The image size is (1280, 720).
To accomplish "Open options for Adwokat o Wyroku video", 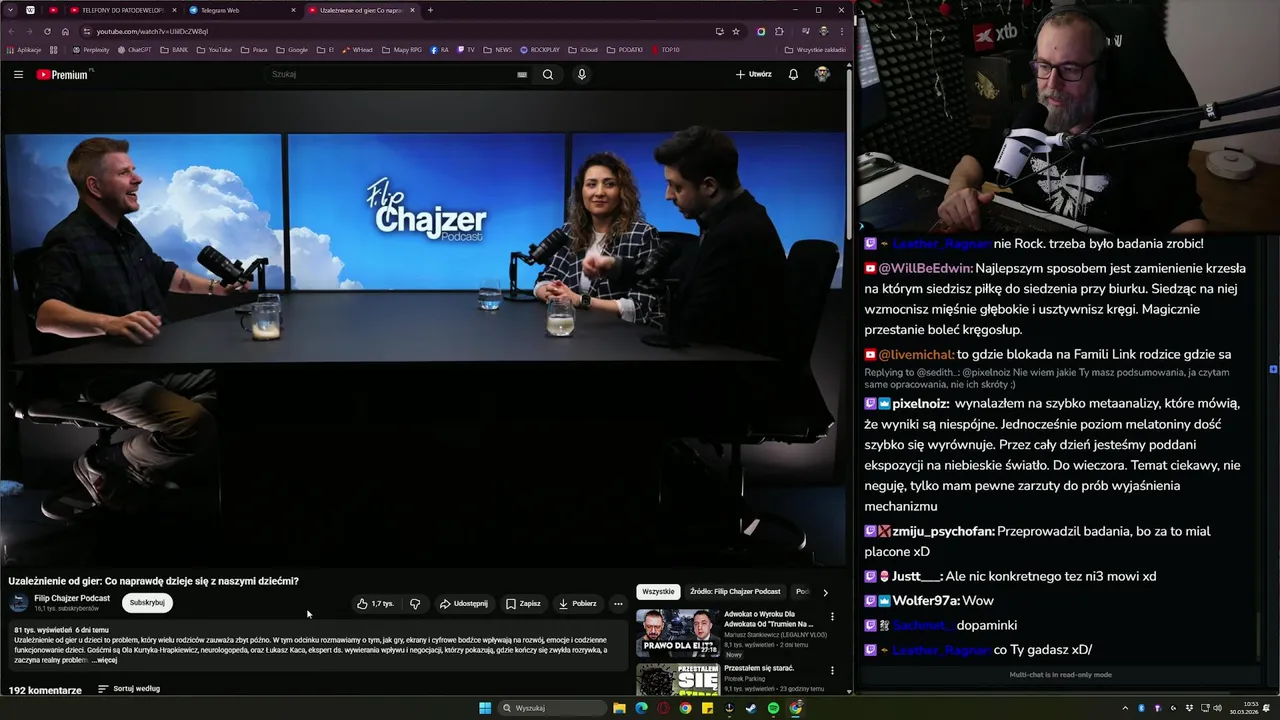I will point(832,617).
